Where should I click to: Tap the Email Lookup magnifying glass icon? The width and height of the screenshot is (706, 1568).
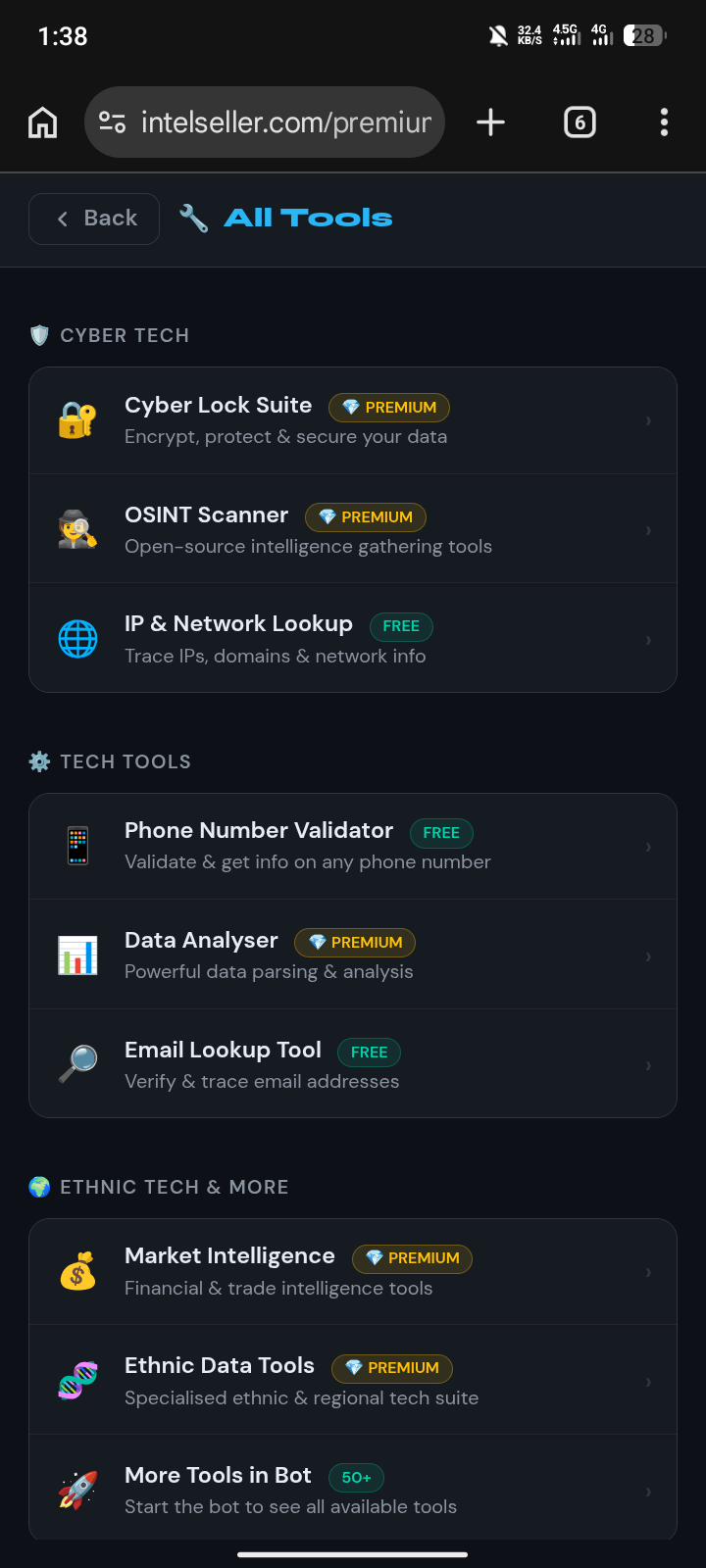(x=77, y=1064)
